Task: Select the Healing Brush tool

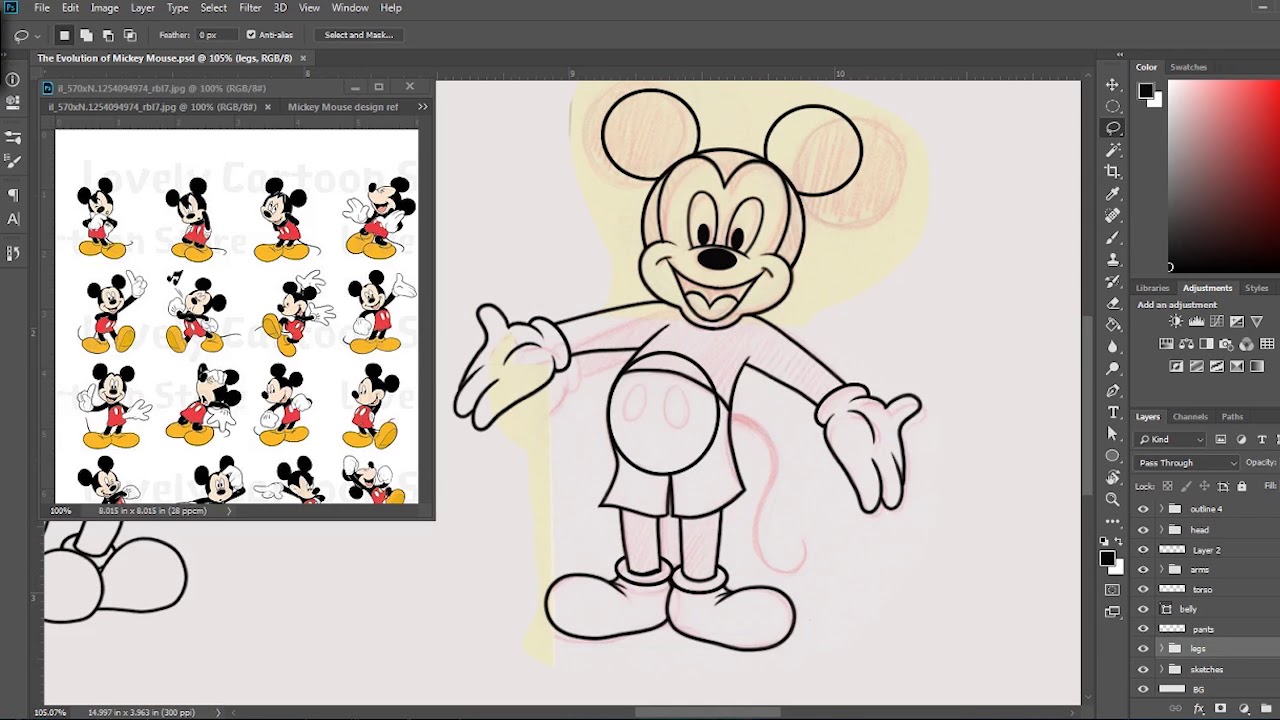Action: 1113,216
